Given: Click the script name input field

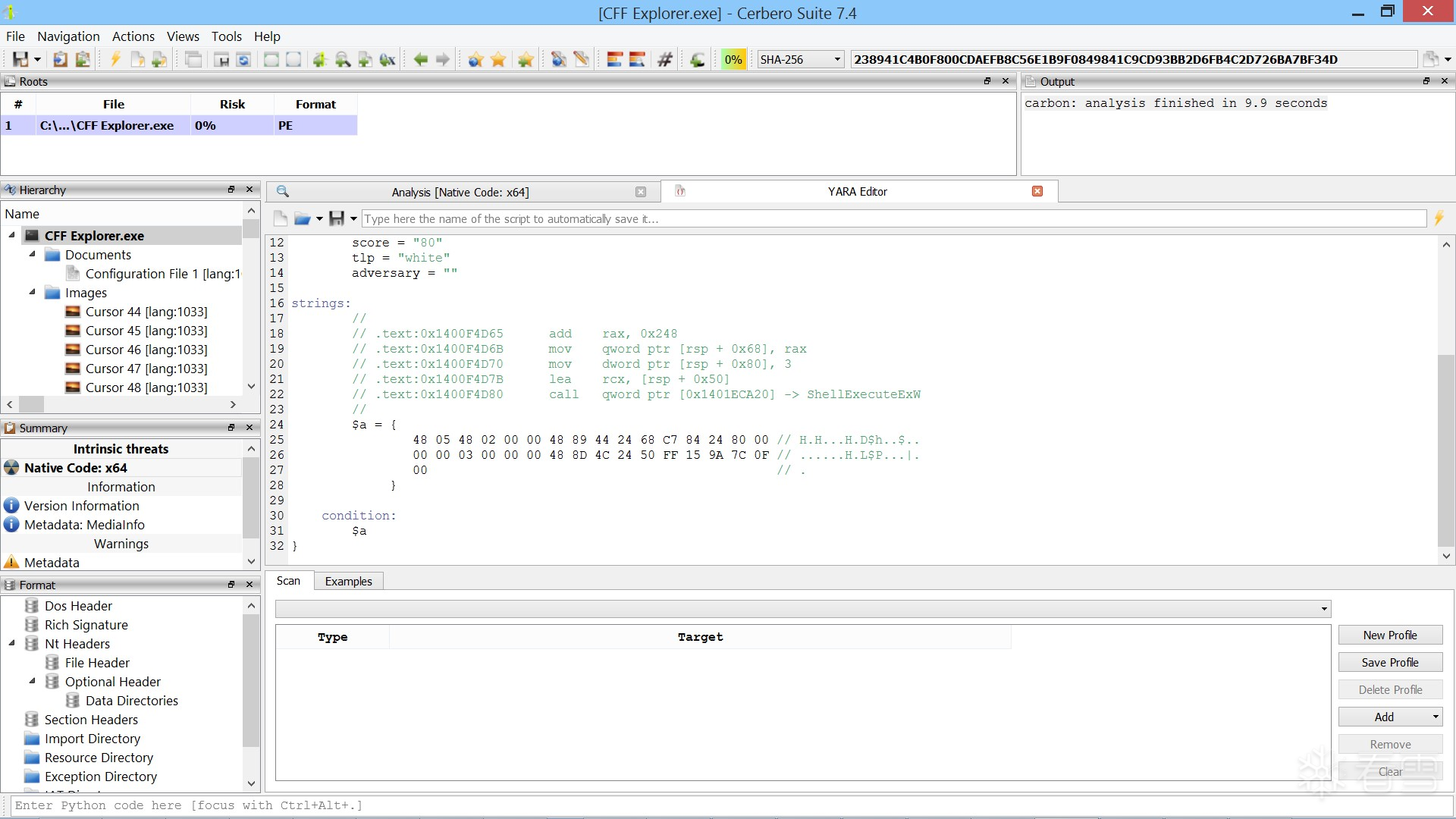Looking at the screenshot, I should [x=893, y=219].
